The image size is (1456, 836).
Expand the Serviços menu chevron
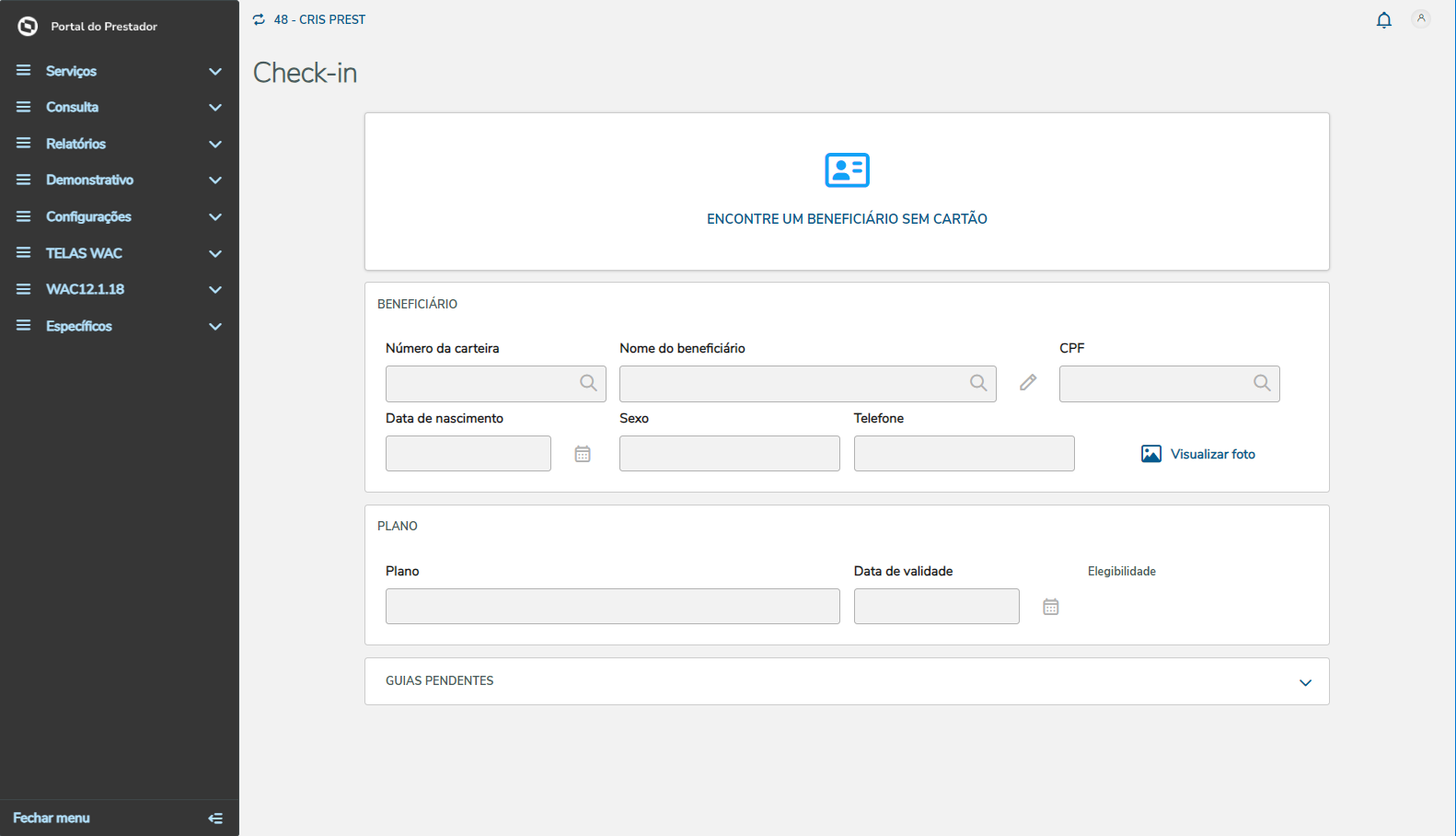pyautogui.click(x=215, y=72)
